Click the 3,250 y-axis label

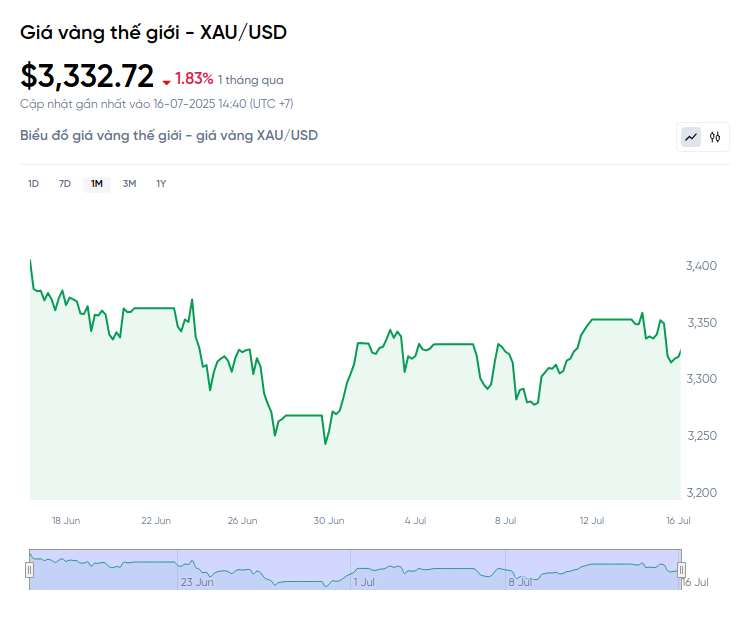(702, 436)
